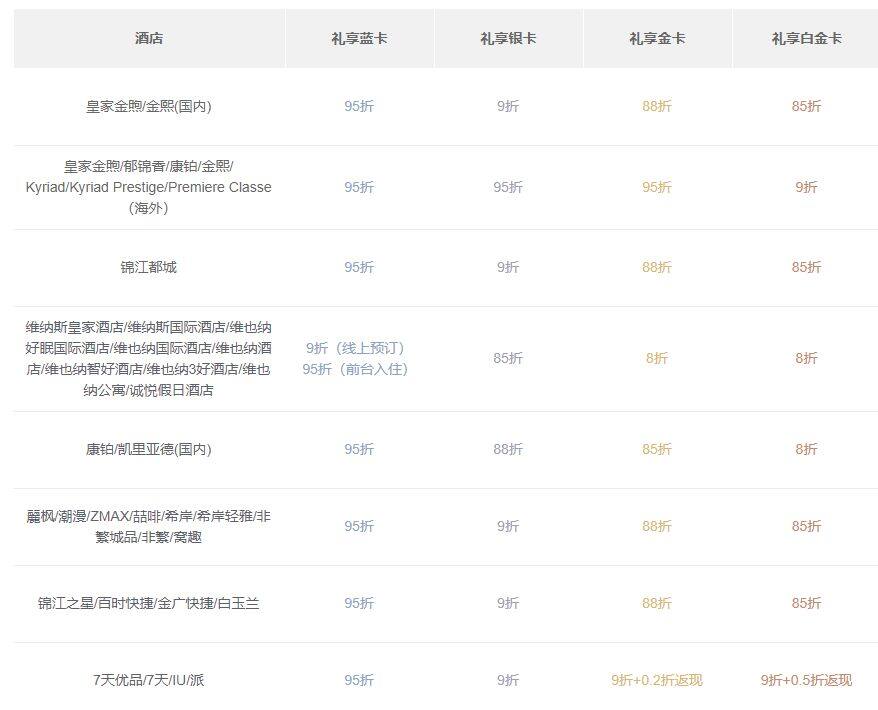The image size is (878, 710).
Task: Click the 礼享蓝卡 column header
Action: click(359, 39)
